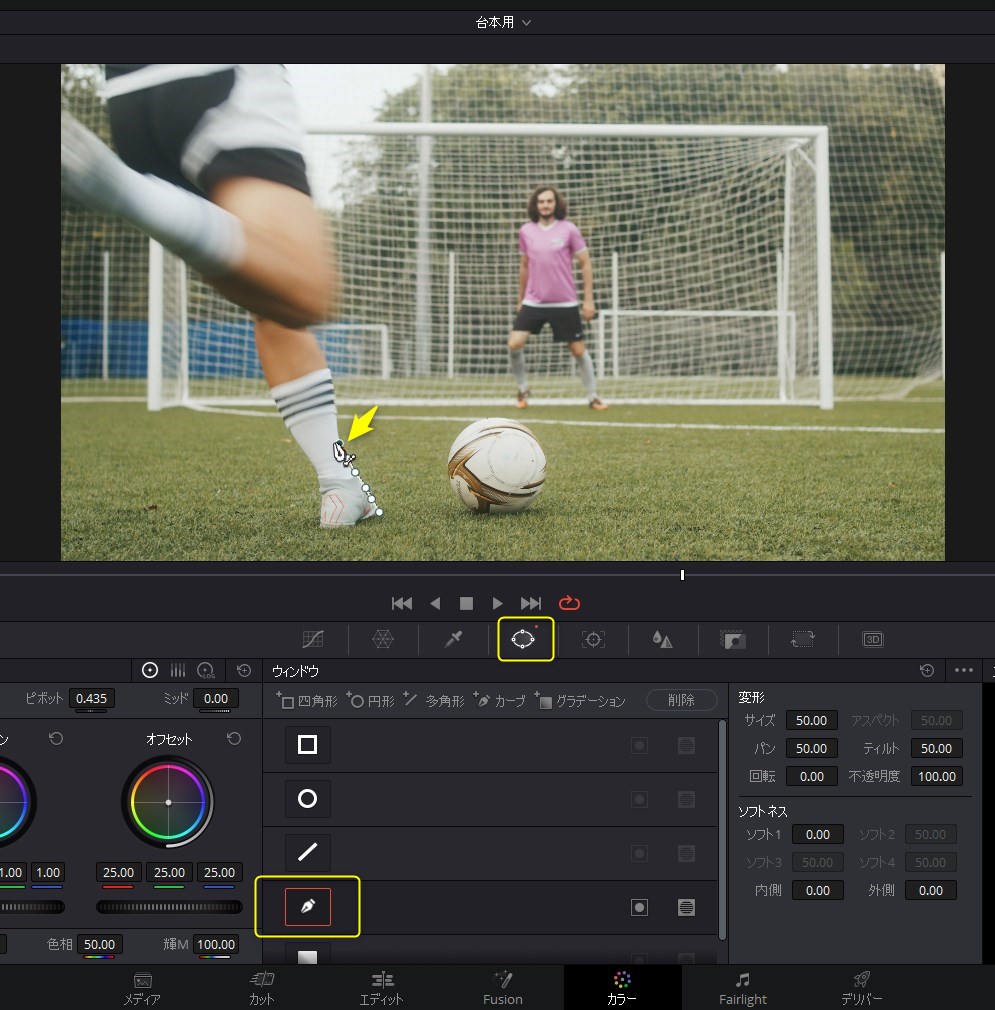Go to the カット page
Image resolution: width=995 pixels, height=1010 pixels.
pyautogui.click(x=262, y=987)
